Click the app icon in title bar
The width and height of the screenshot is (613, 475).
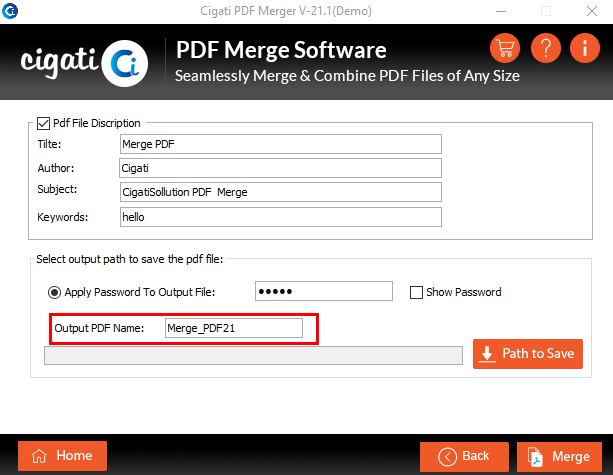click(x=10, y=11)
